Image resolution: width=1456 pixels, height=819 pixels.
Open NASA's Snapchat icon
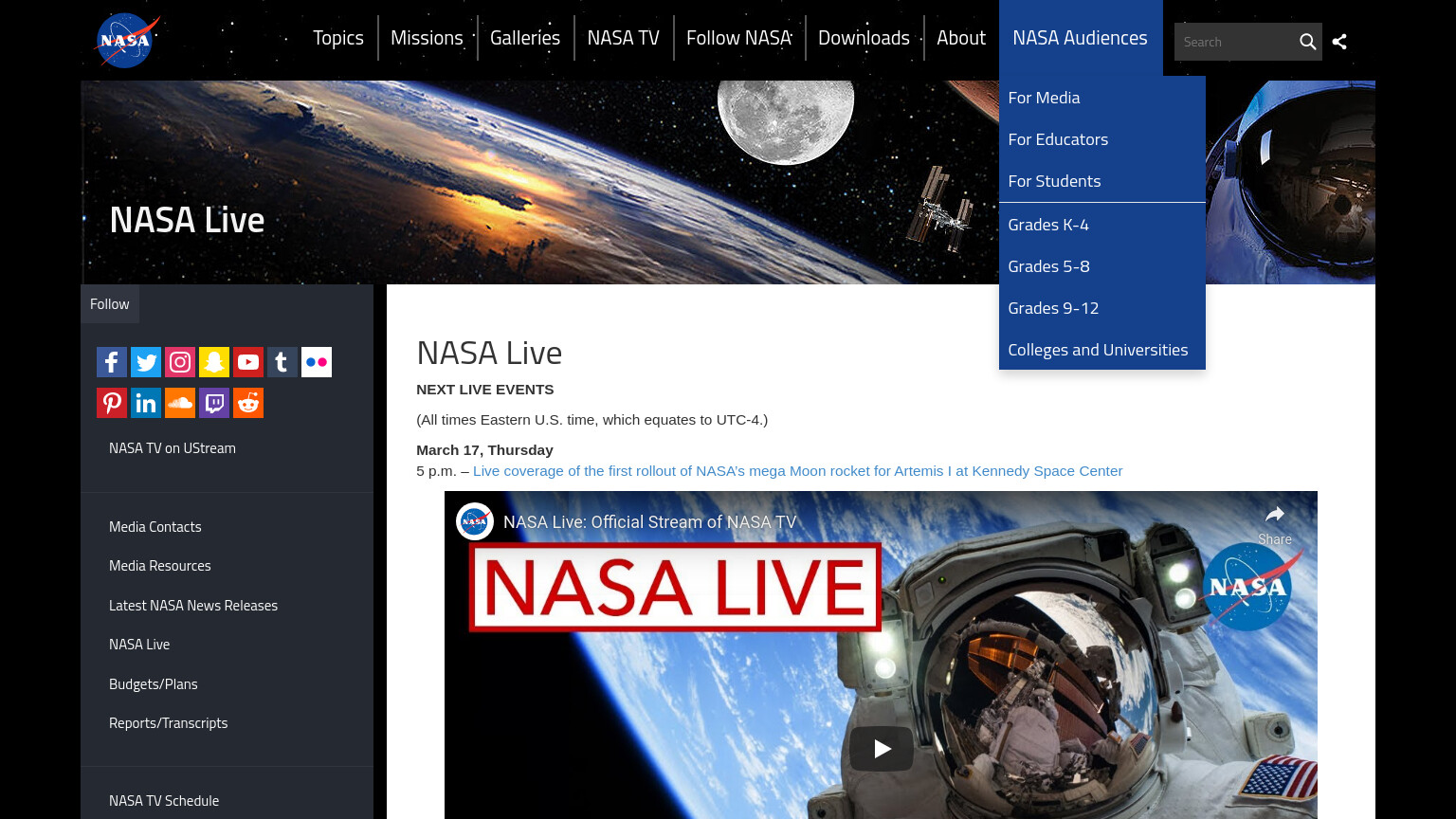(x=214, y=362)
